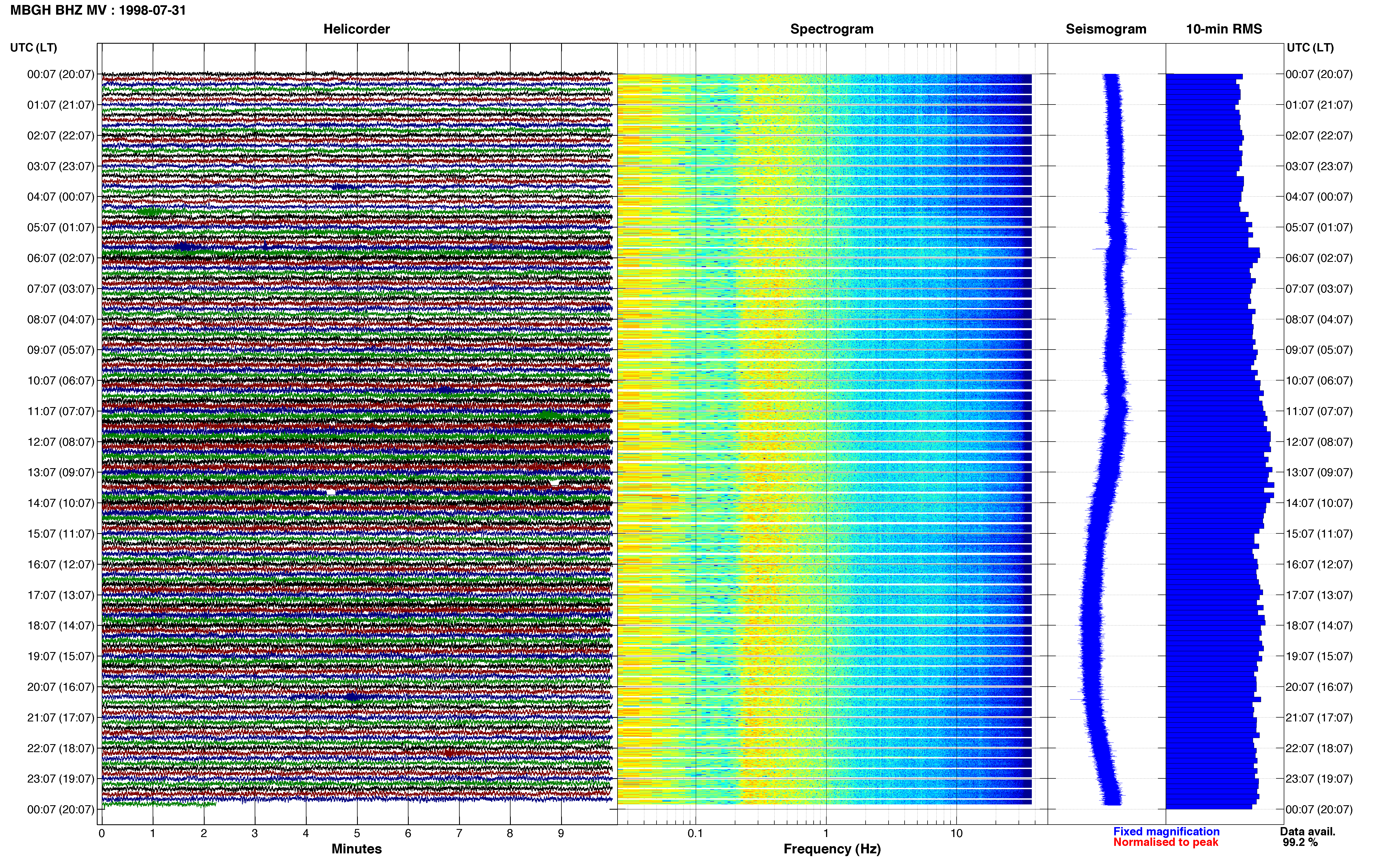Click left axis label 06:07 (02:07)

[x=61, y=258]
